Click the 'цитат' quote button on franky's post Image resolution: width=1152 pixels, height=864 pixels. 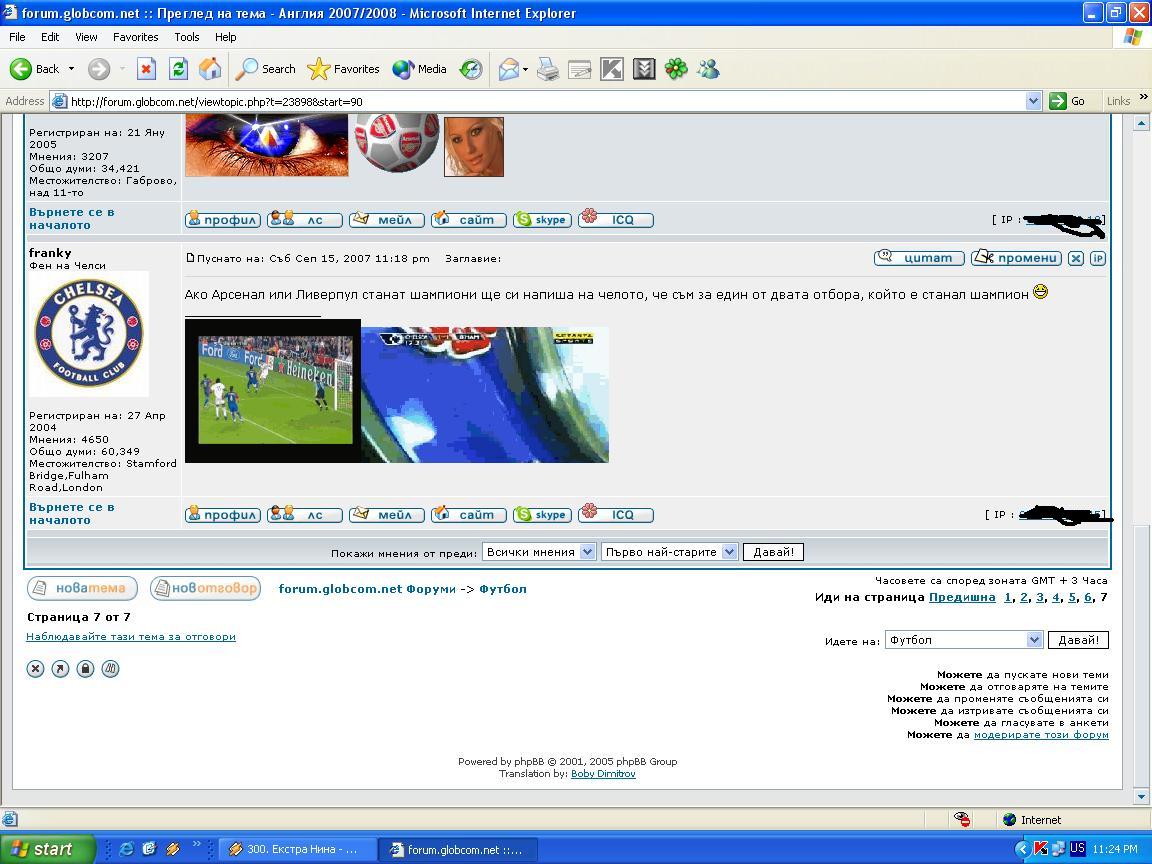point(919,258)
